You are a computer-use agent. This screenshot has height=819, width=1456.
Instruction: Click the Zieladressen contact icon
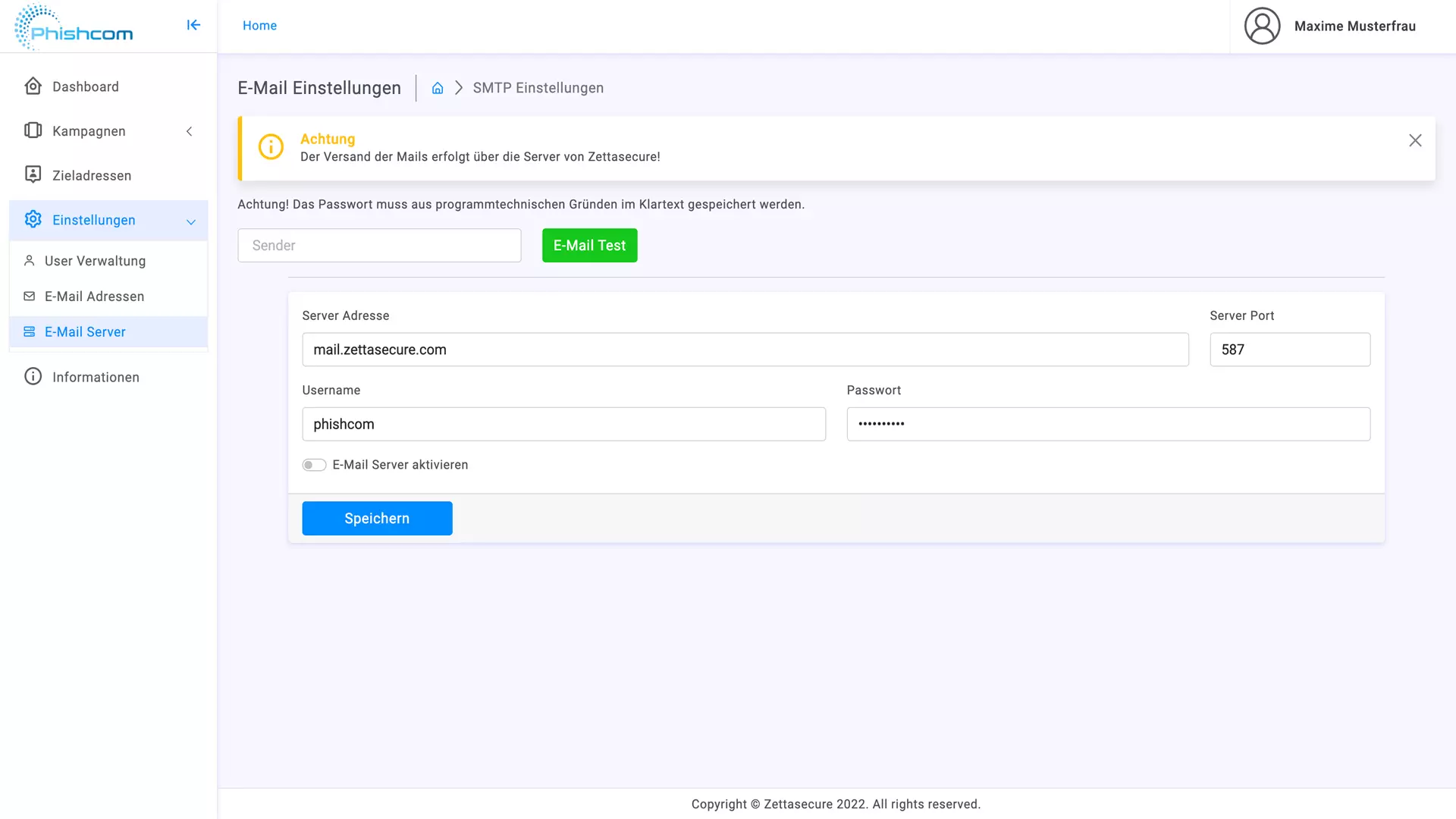pyautogui.click(x=33, y=175)
